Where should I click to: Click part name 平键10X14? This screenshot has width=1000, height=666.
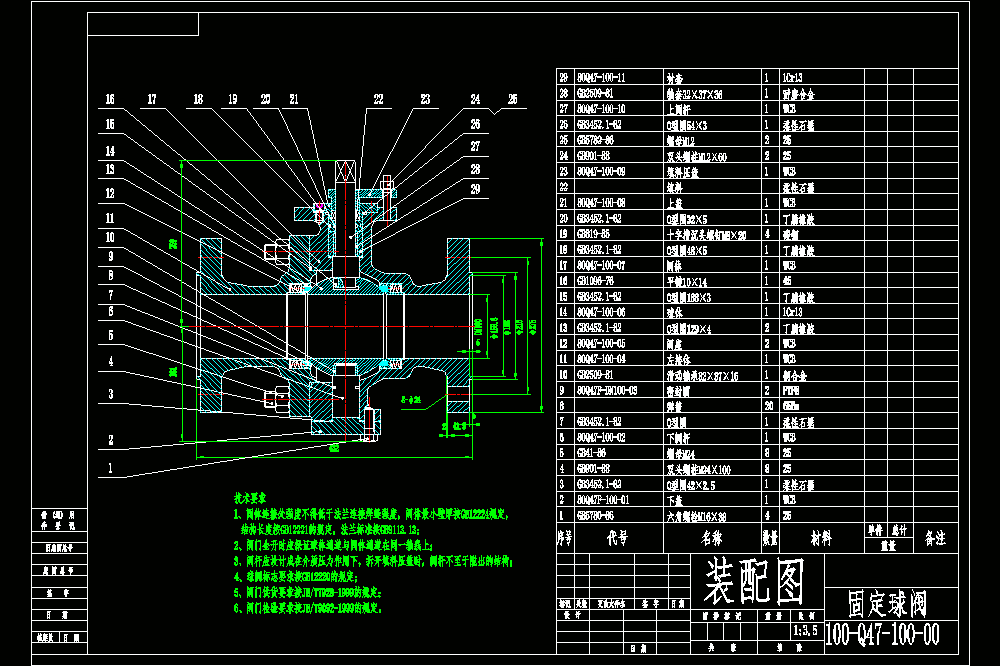pos(687,281)
